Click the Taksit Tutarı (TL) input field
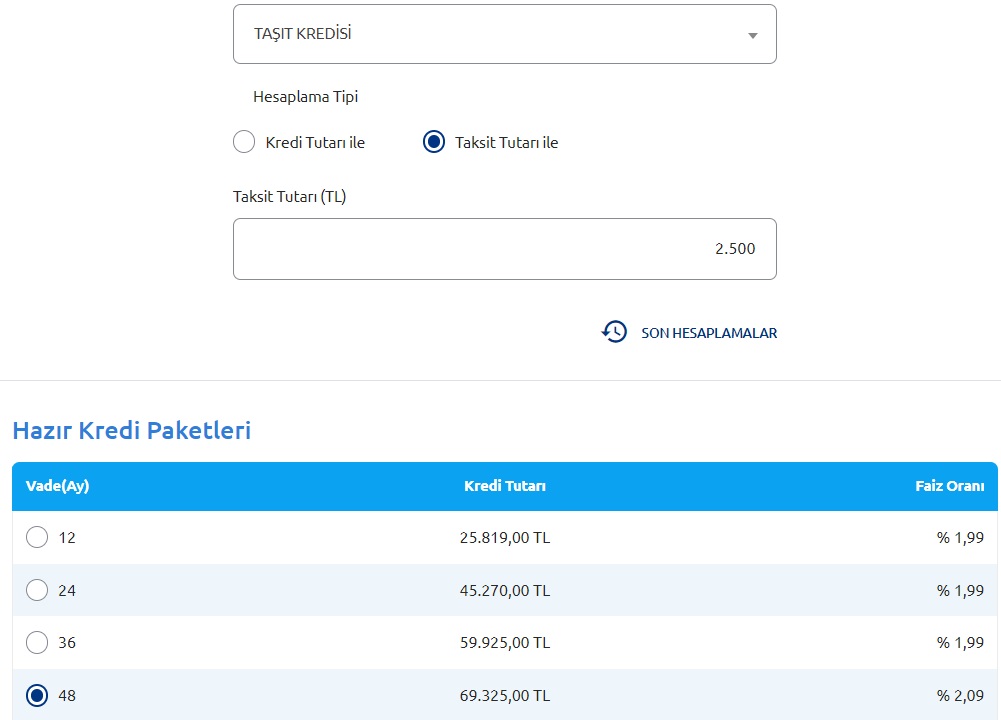Viewport: 1001px width, 720px height. (x=504, y=249)
